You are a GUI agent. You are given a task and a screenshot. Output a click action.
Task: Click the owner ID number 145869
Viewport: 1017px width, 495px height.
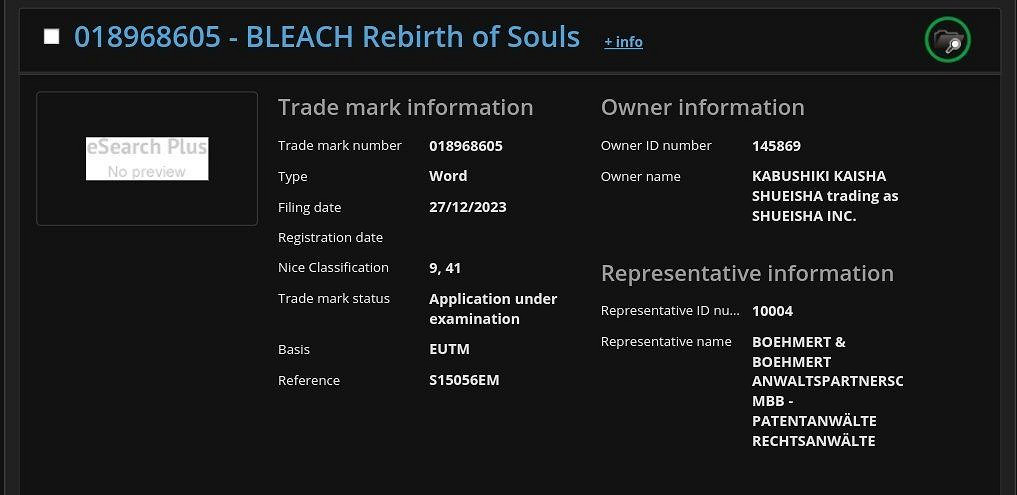pos(776,146)
